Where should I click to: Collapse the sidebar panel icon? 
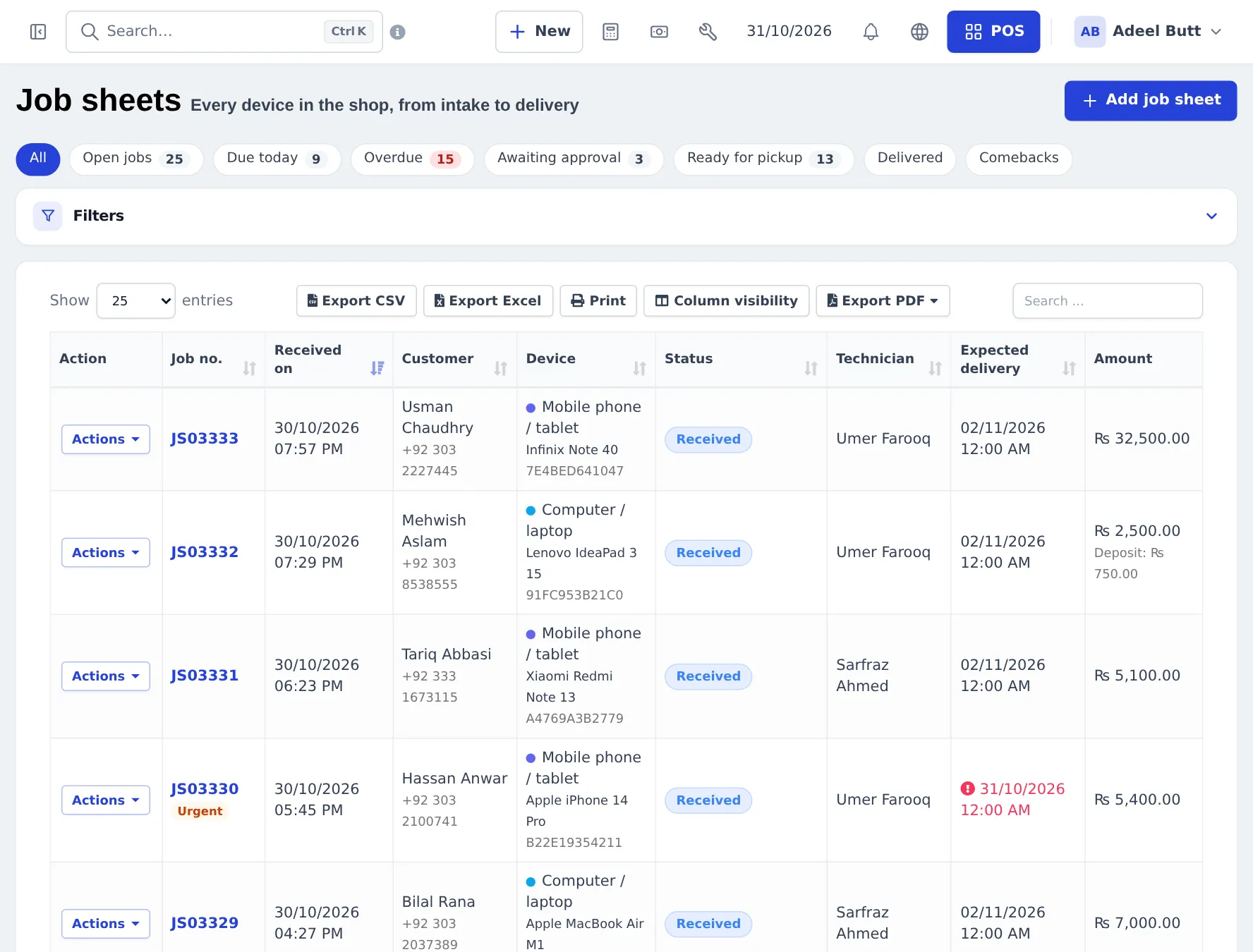coord(38,32)
